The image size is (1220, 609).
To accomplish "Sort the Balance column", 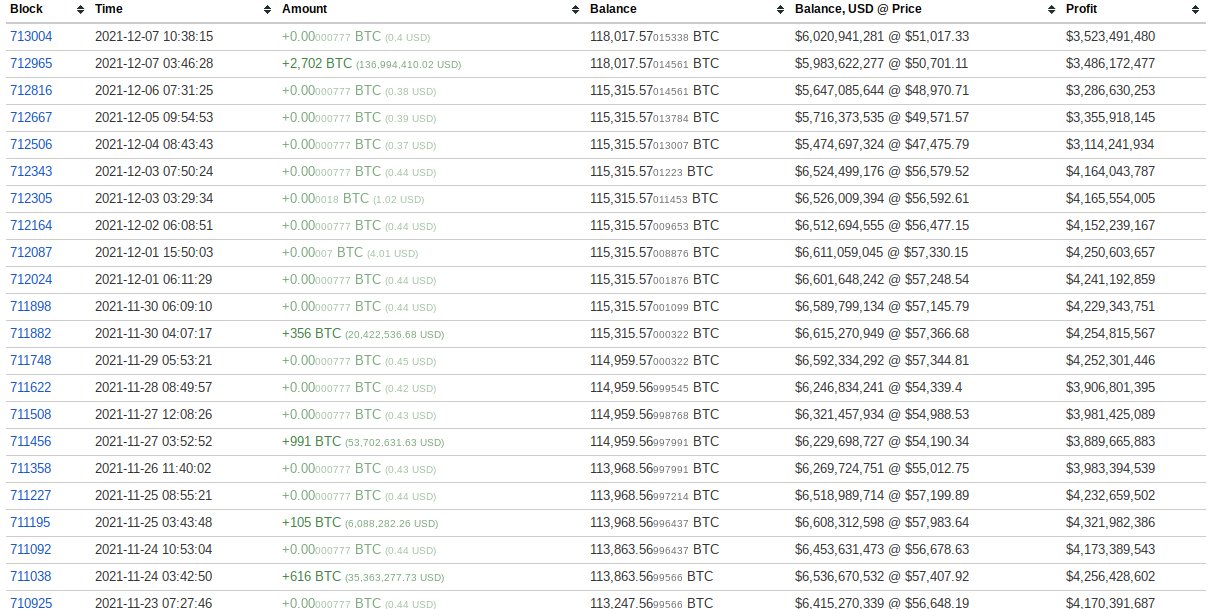I will click(x=779, y=9).
